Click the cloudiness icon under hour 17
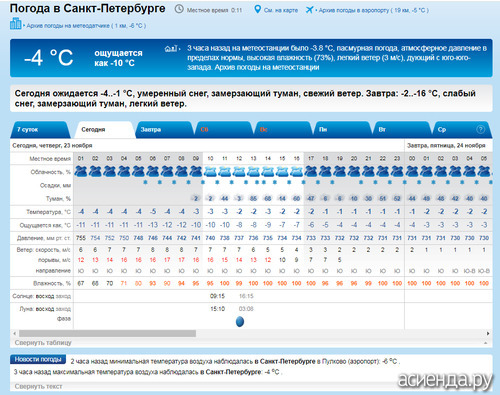The width and height of the screenshot is (500, 395). click(x=311, y=172)
